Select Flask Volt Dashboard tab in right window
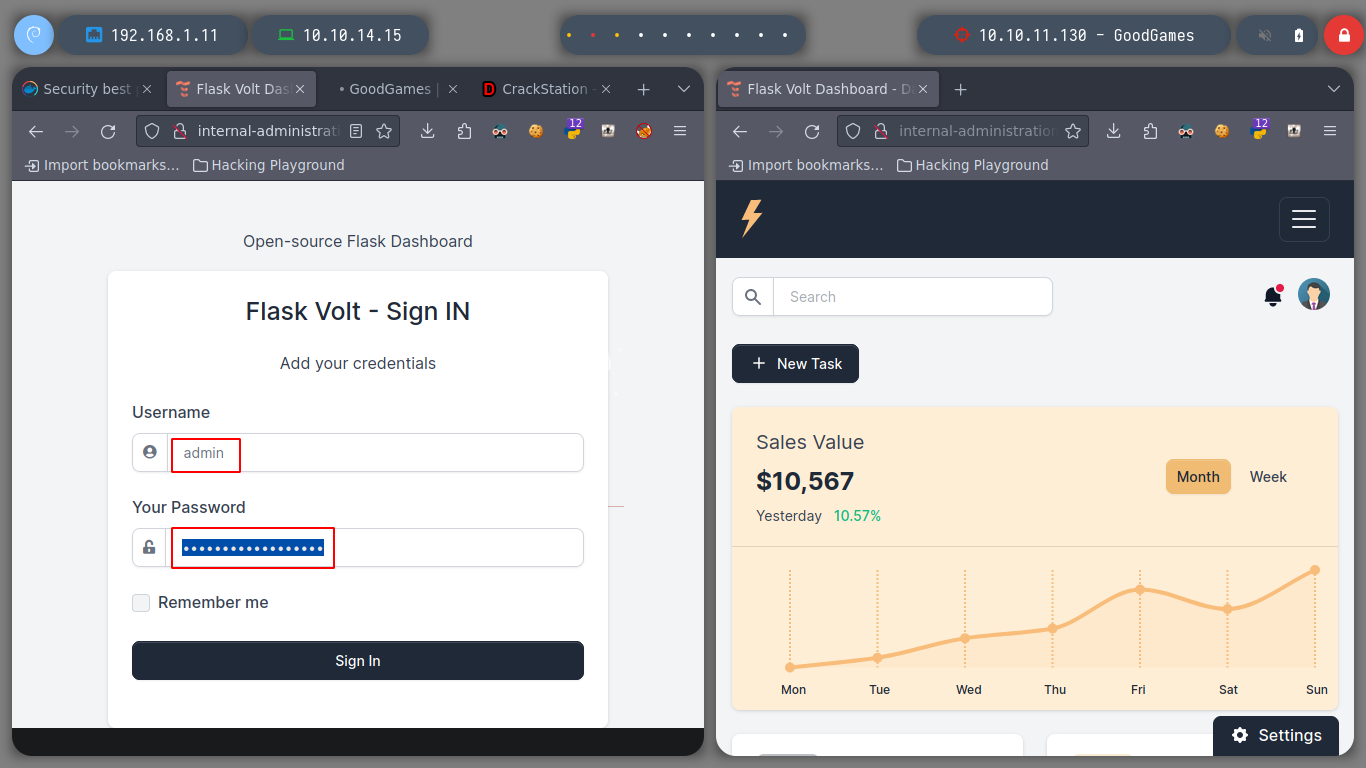Viewport: 1366px width, 768px height. click(x=829, y=89)
